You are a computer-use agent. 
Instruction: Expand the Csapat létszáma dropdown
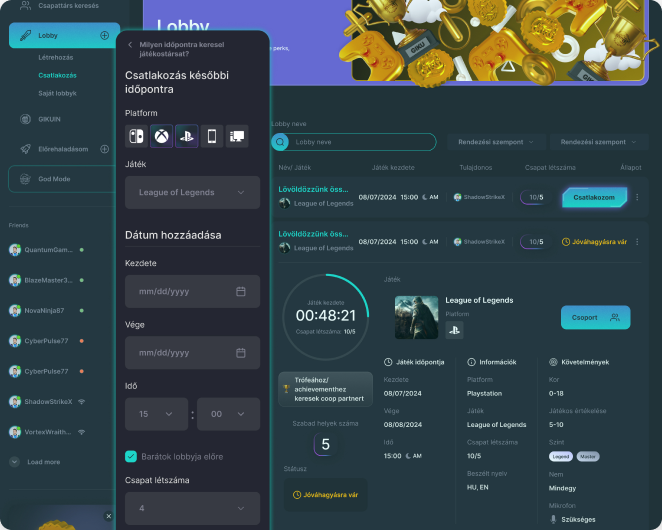tap(192, 508)
